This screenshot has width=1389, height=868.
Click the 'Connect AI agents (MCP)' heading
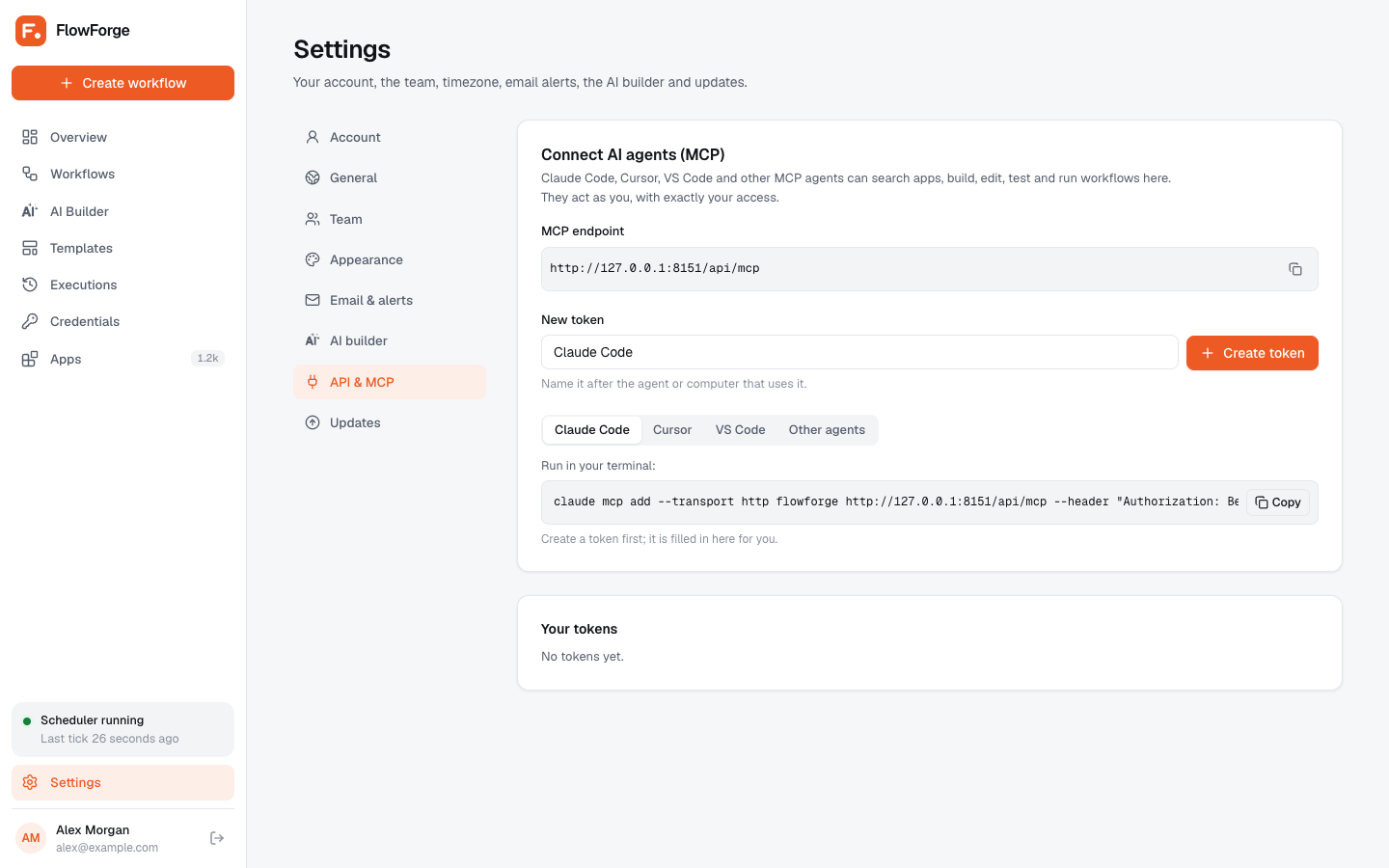(x=633, y=154)
